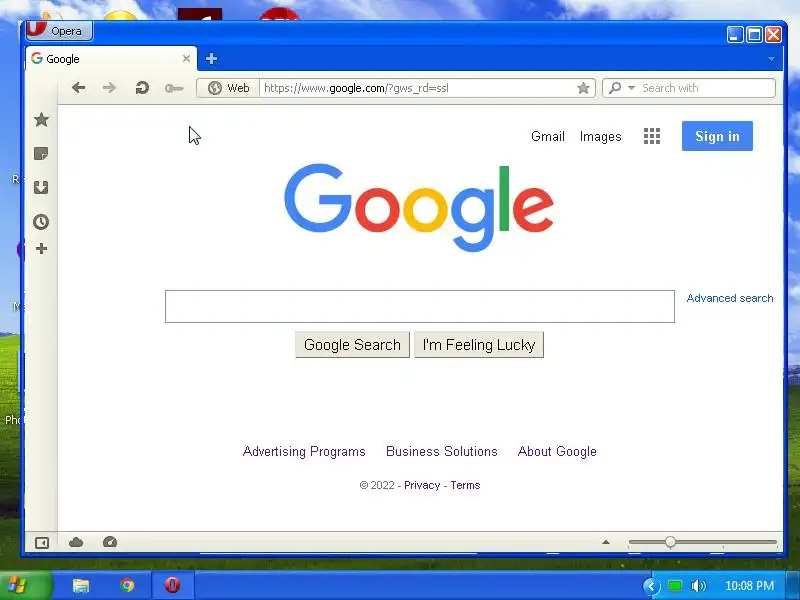Go back to the previous page
This screenshot has height=600, width=800.
click(x=79, y=88)
